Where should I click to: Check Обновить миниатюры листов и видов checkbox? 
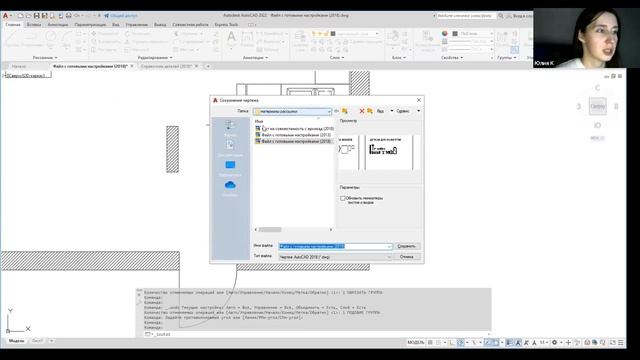343,198
